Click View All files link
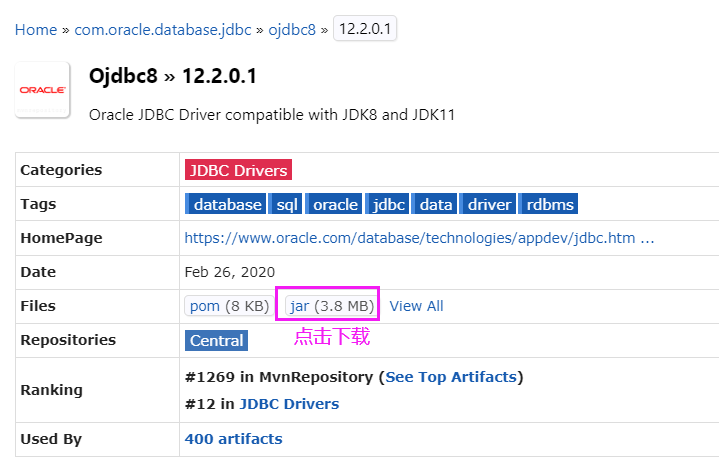The image size is (719, 471). 416,306
